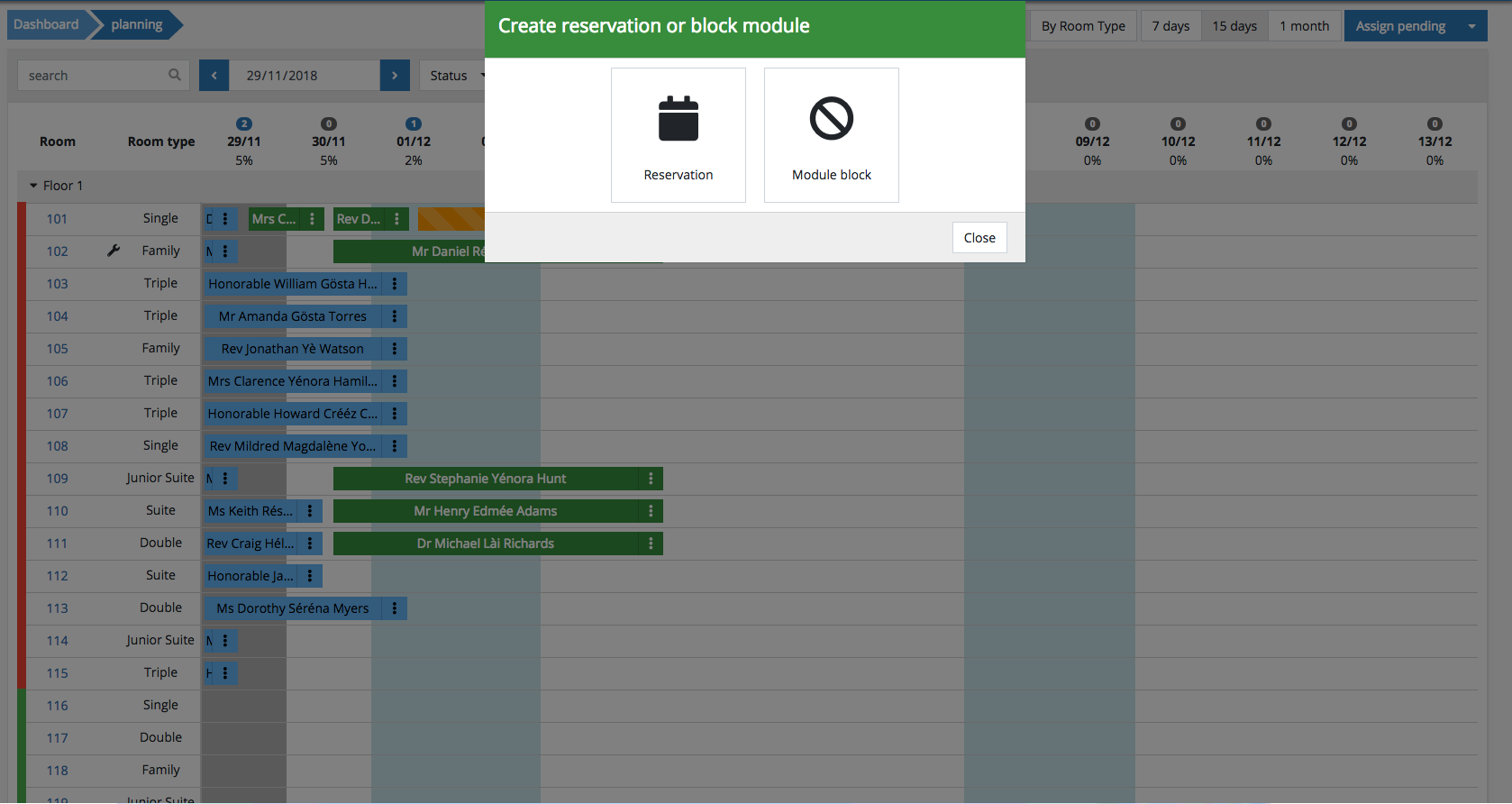Switch view to 1 month
1512x804 pixels.
coord(1304,26)
